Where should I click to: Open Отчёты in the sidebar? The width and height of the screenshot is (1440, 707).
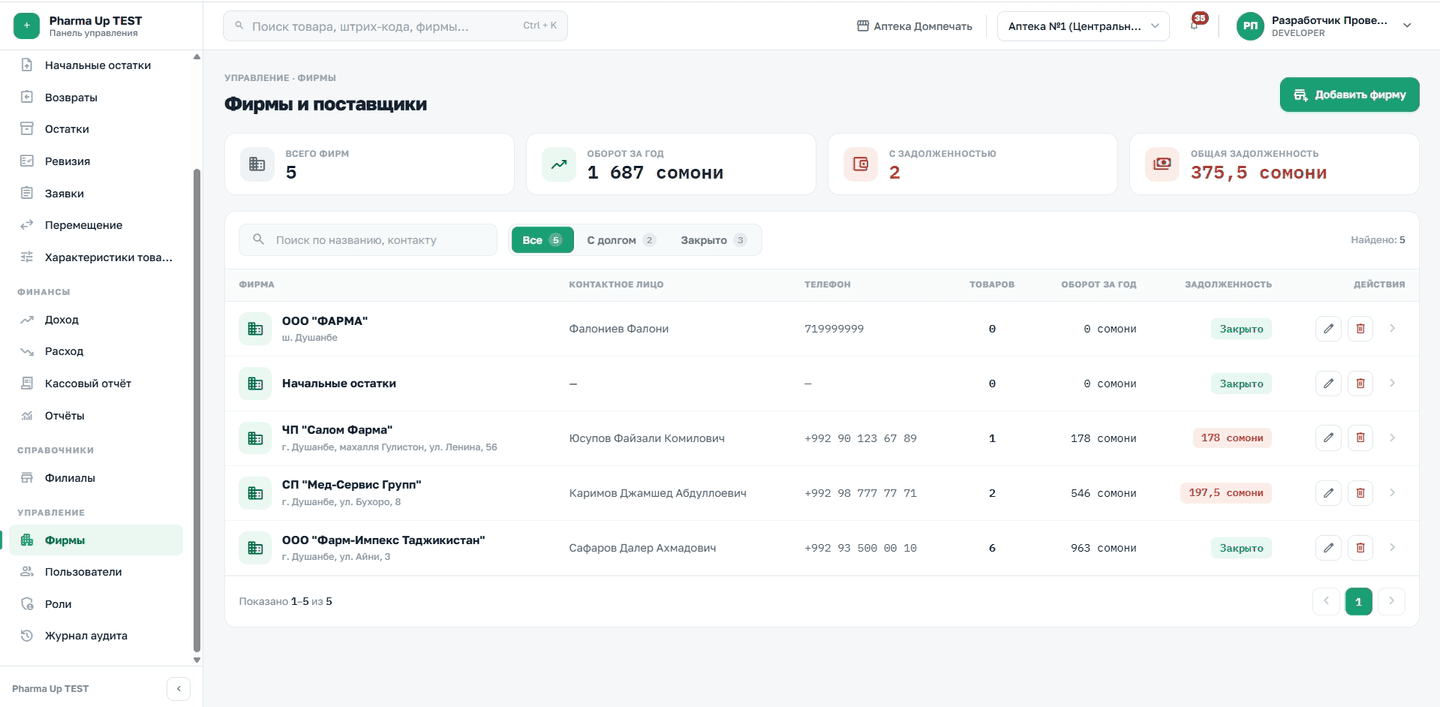96,415
